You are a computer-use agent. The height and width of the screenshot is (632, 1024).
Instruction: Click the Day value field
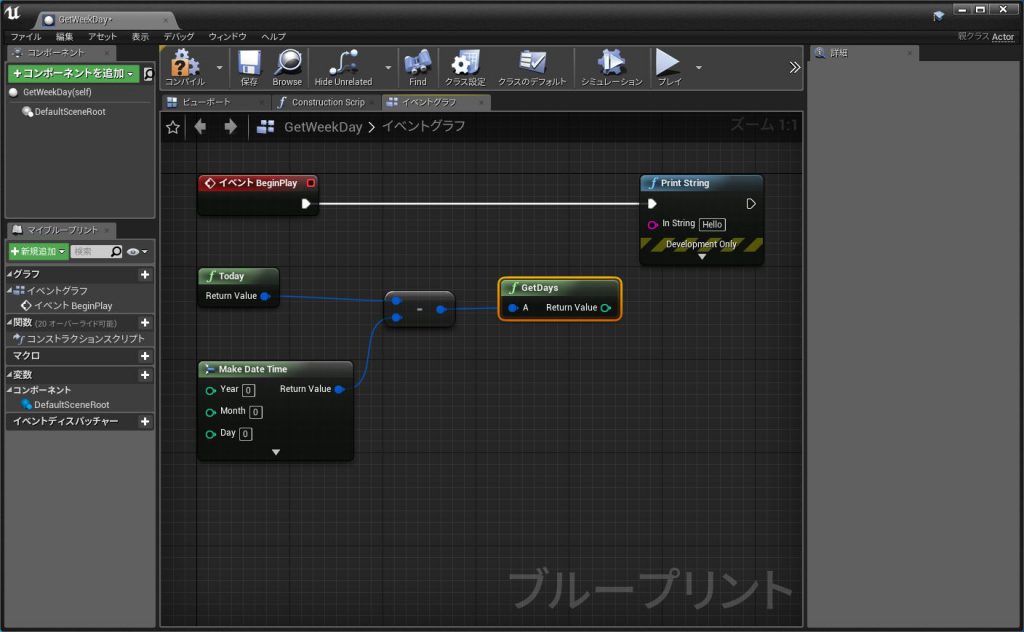click(246, 434)
